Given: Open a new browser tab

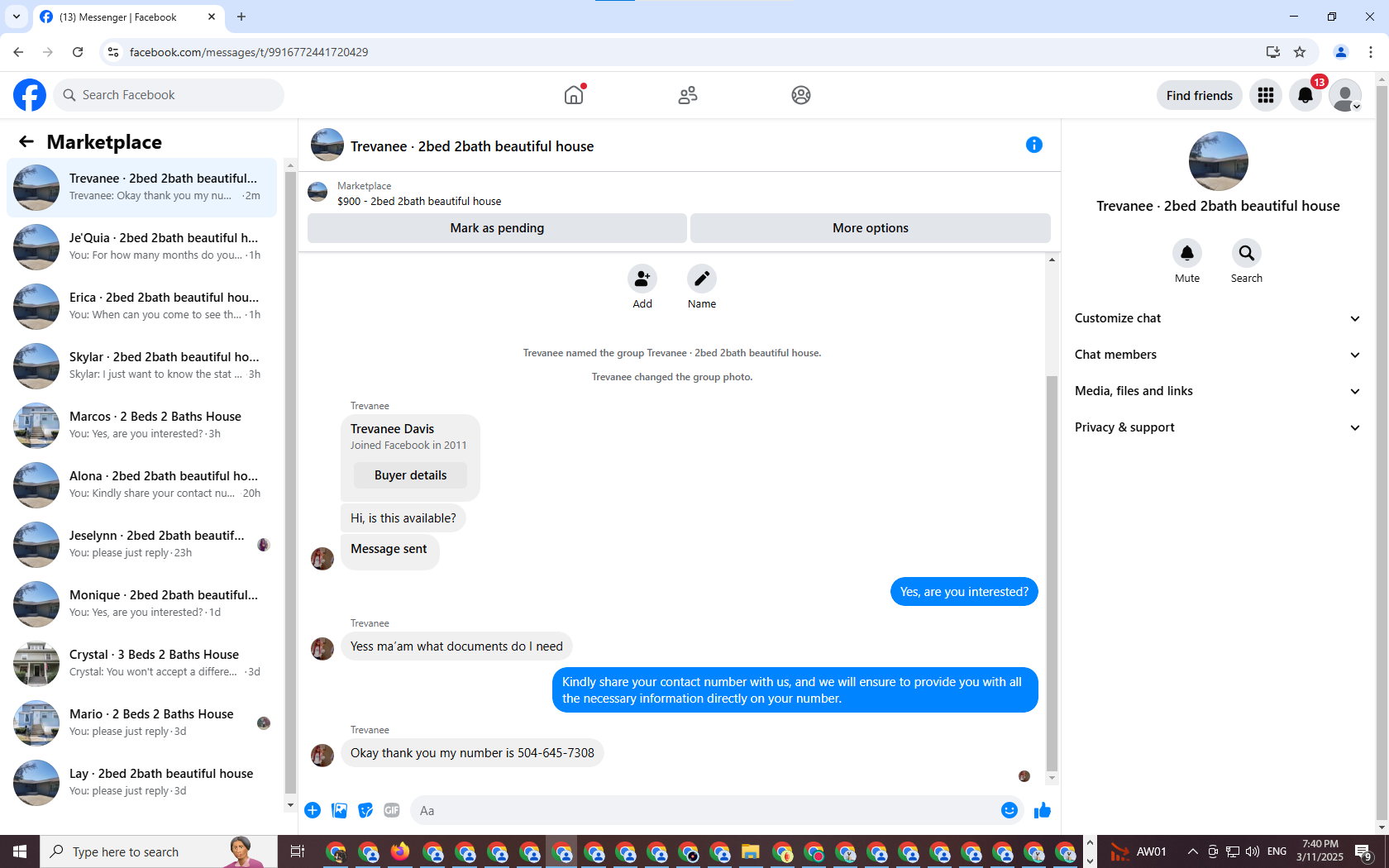Looking at the screenshot, I should (x=241, y=17).
